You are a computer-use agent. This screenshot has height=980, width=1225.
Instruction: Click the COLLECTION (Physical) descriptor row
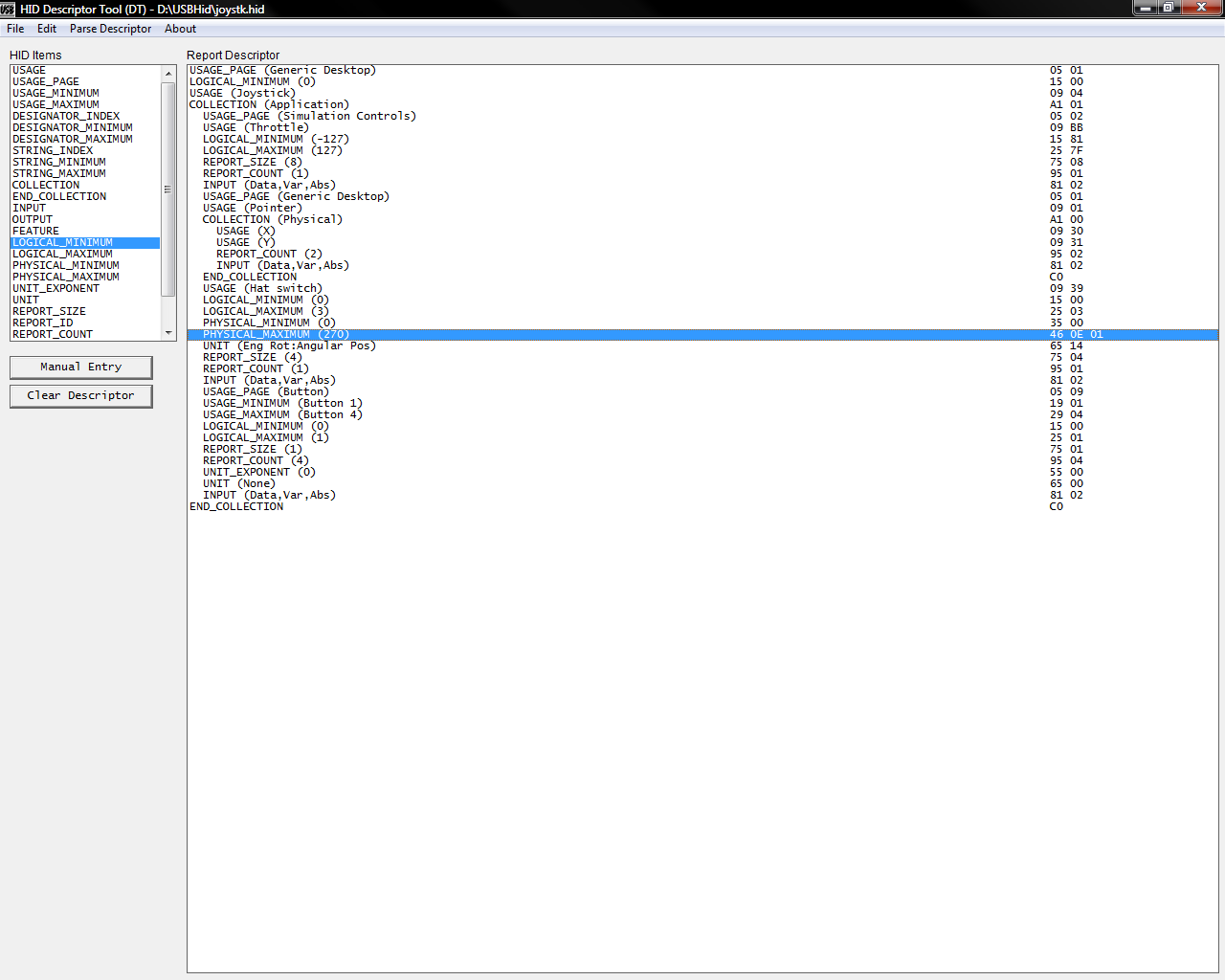tap(272, 220)
